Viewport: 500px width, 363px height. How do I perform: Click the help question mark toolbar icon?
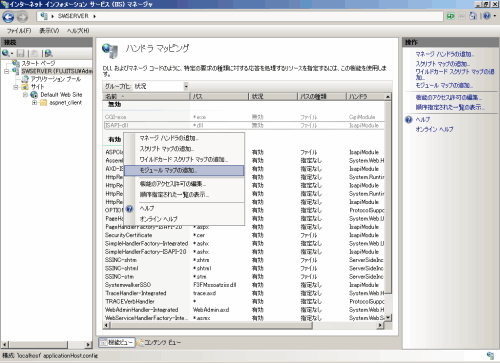pos(487,16)
